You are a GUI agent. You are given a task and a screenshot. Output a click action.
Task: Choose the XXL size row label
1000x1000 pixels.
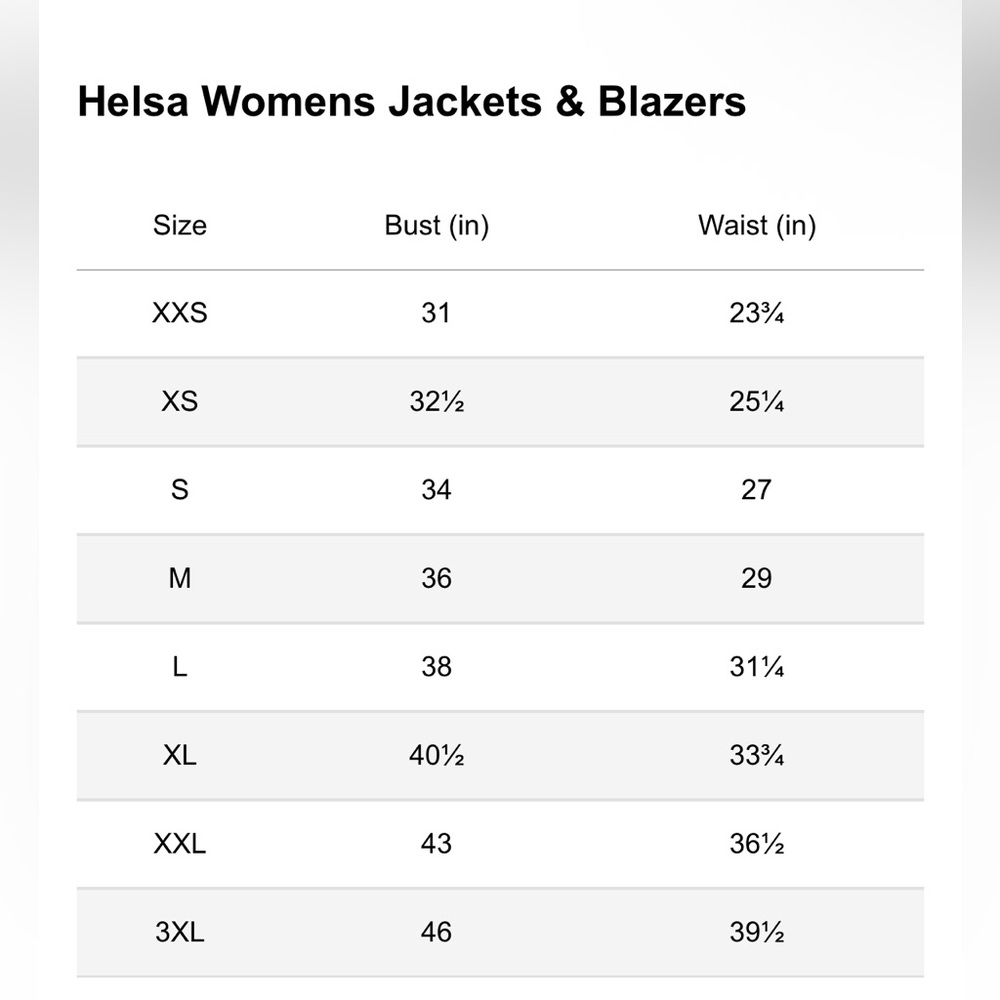coord(180,844)
